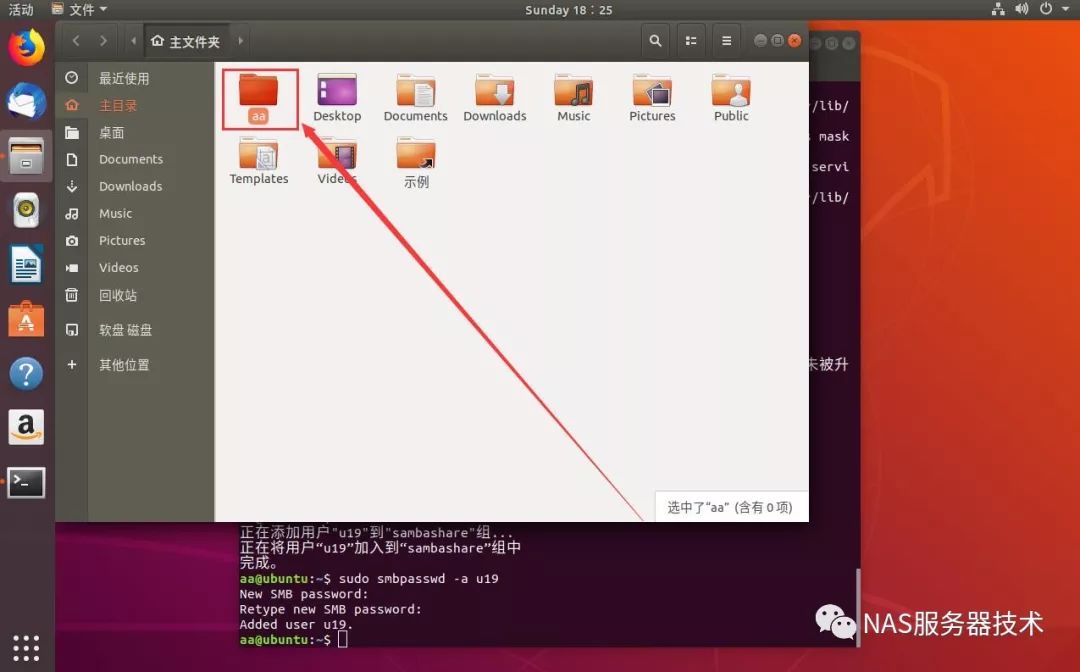The image size is (1080, 672).
Task: Go forward in file manager
Action: pyautogui.click(x=103, y=41)
